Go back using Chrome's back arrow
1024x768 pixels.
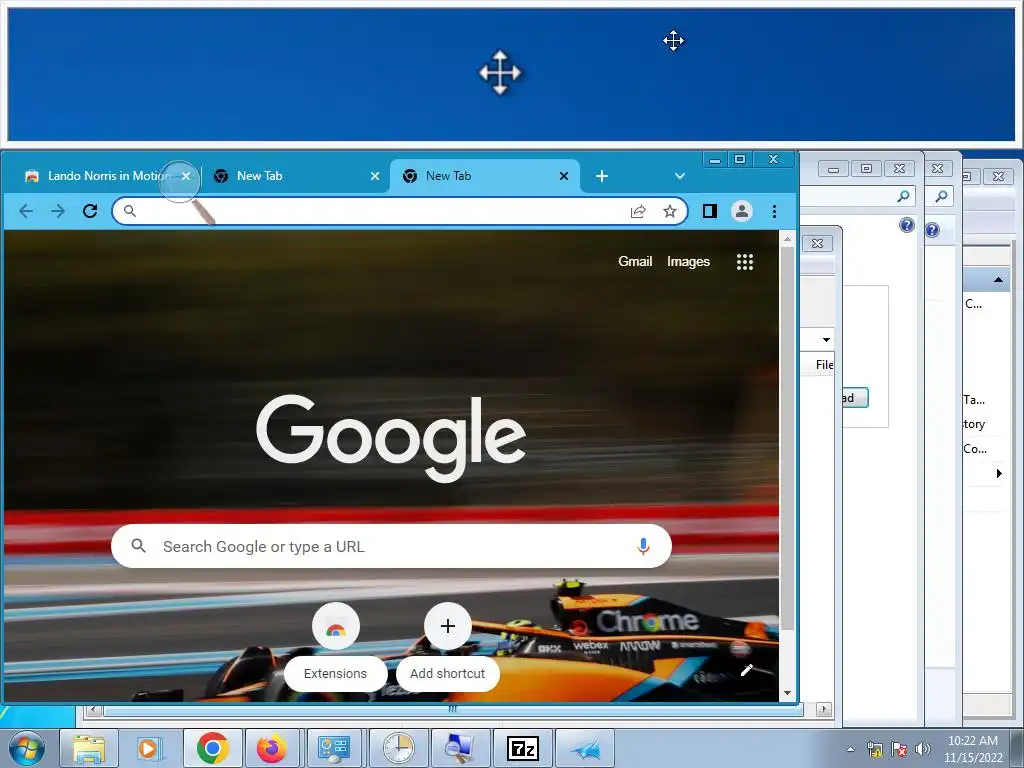click(26, 211)
